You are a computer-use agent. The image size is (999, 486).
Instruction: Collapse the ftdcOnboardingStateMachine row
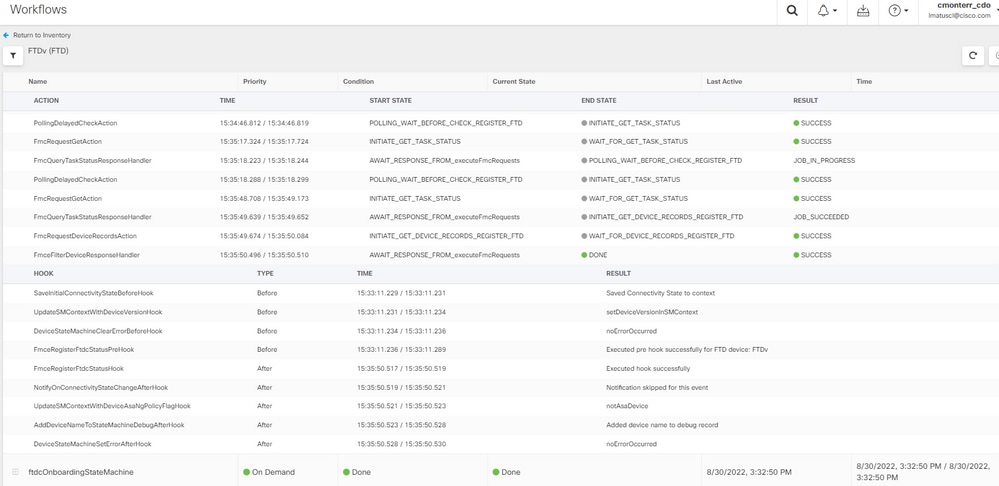15,472
